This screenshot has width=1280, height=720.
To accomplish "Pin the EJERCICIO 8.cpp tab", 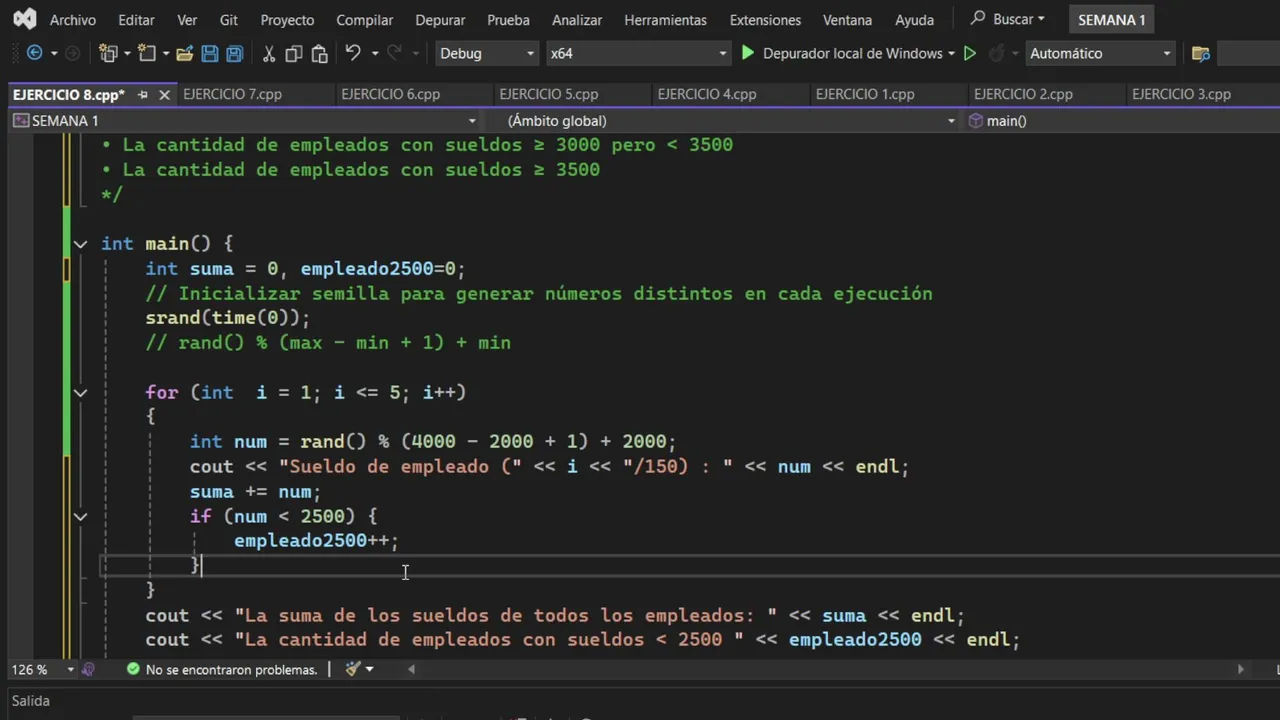I will pos(142,94).
